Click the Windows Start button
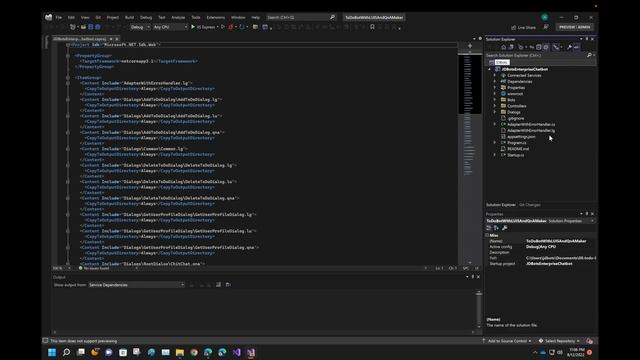The width and height of the screenshot is (640, 360). 52,352
